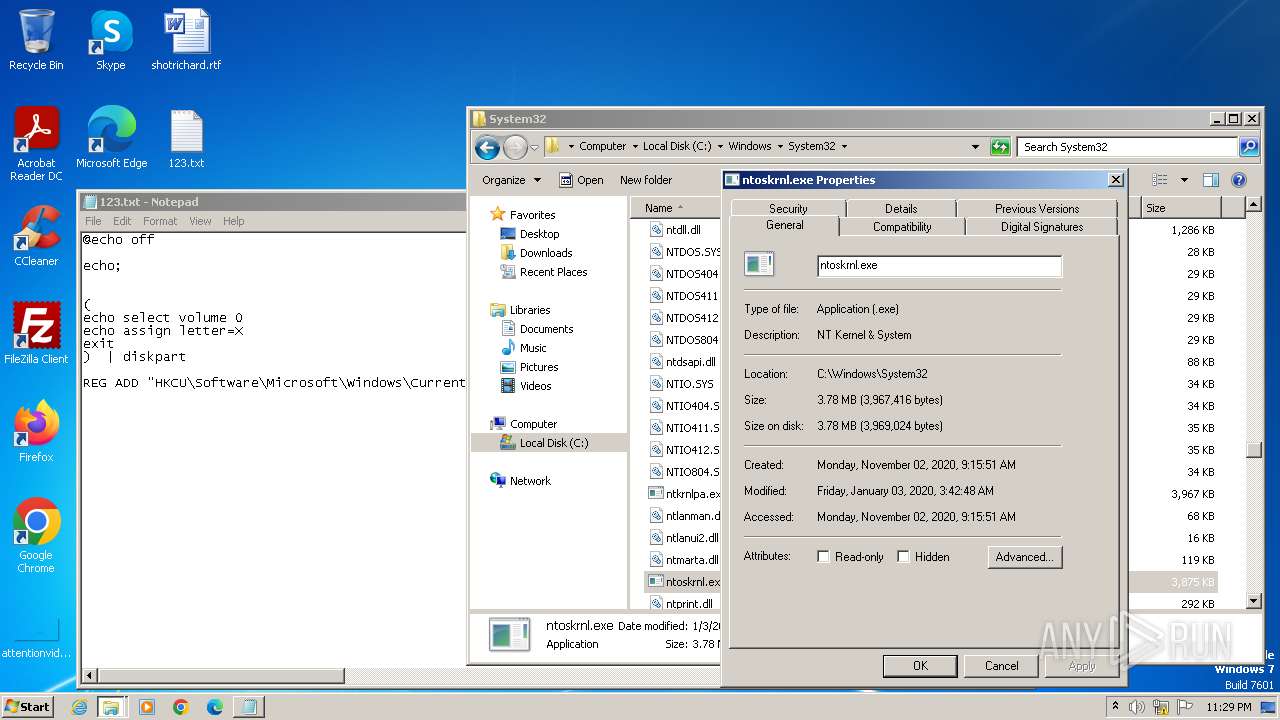Image resolution: width=1280 pixels, height=720 pixels.
Task: Open the recent pages dropdown next to Forward
Action: (534, 148)
